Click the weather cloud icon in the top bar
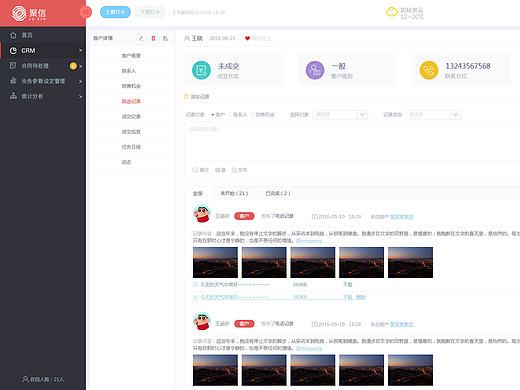Viewport: 520px width, 390px height. [x=392, y=12]
